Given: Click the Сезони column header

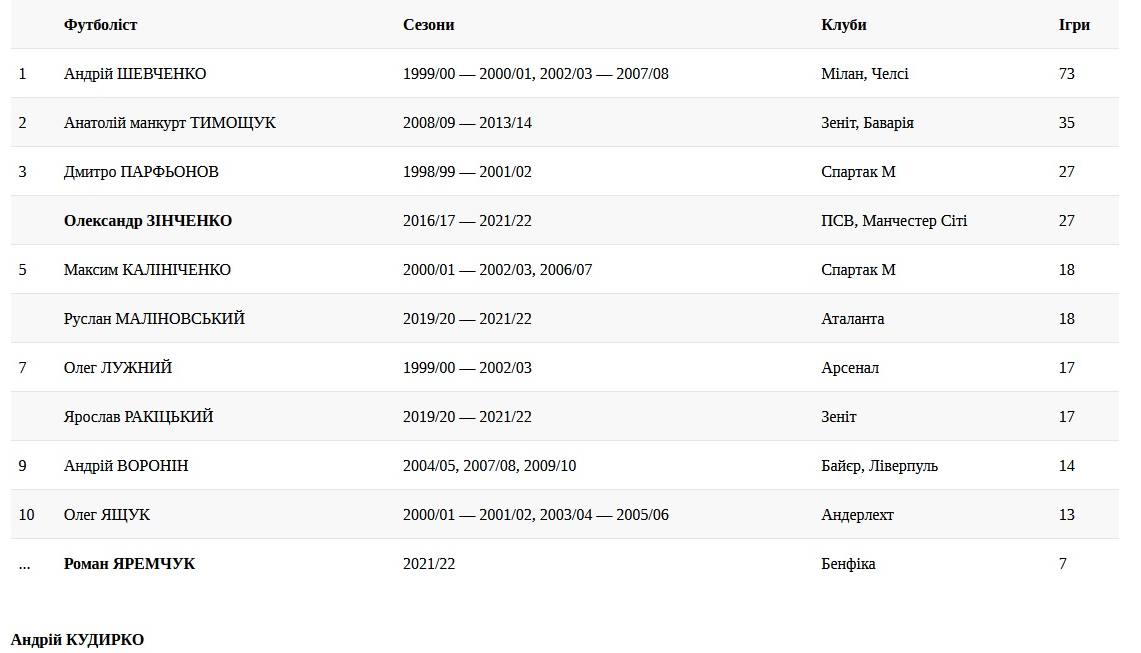Looking at the screenshot, I should tap(428, 25).
